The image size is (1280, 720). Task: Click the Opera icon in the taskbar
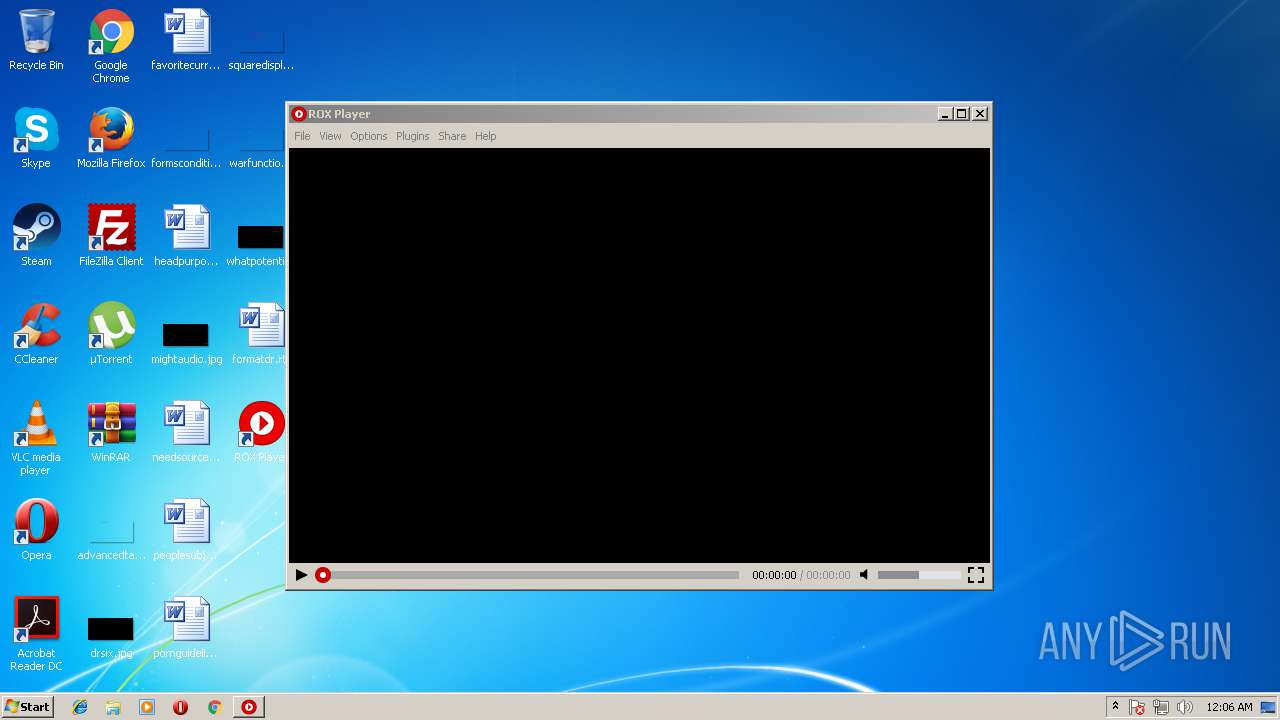[180, 707]
